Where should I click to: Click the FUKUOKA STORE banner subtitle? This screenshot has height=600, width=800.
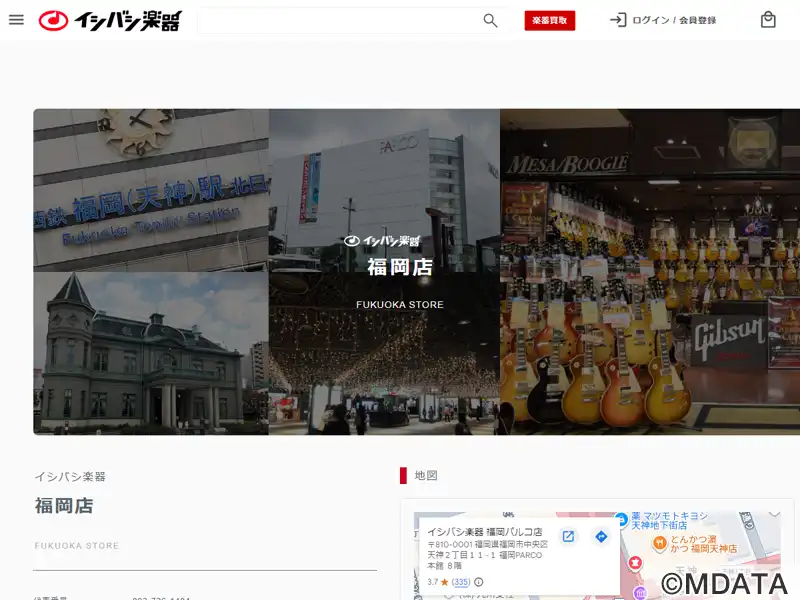pos(400,305)
